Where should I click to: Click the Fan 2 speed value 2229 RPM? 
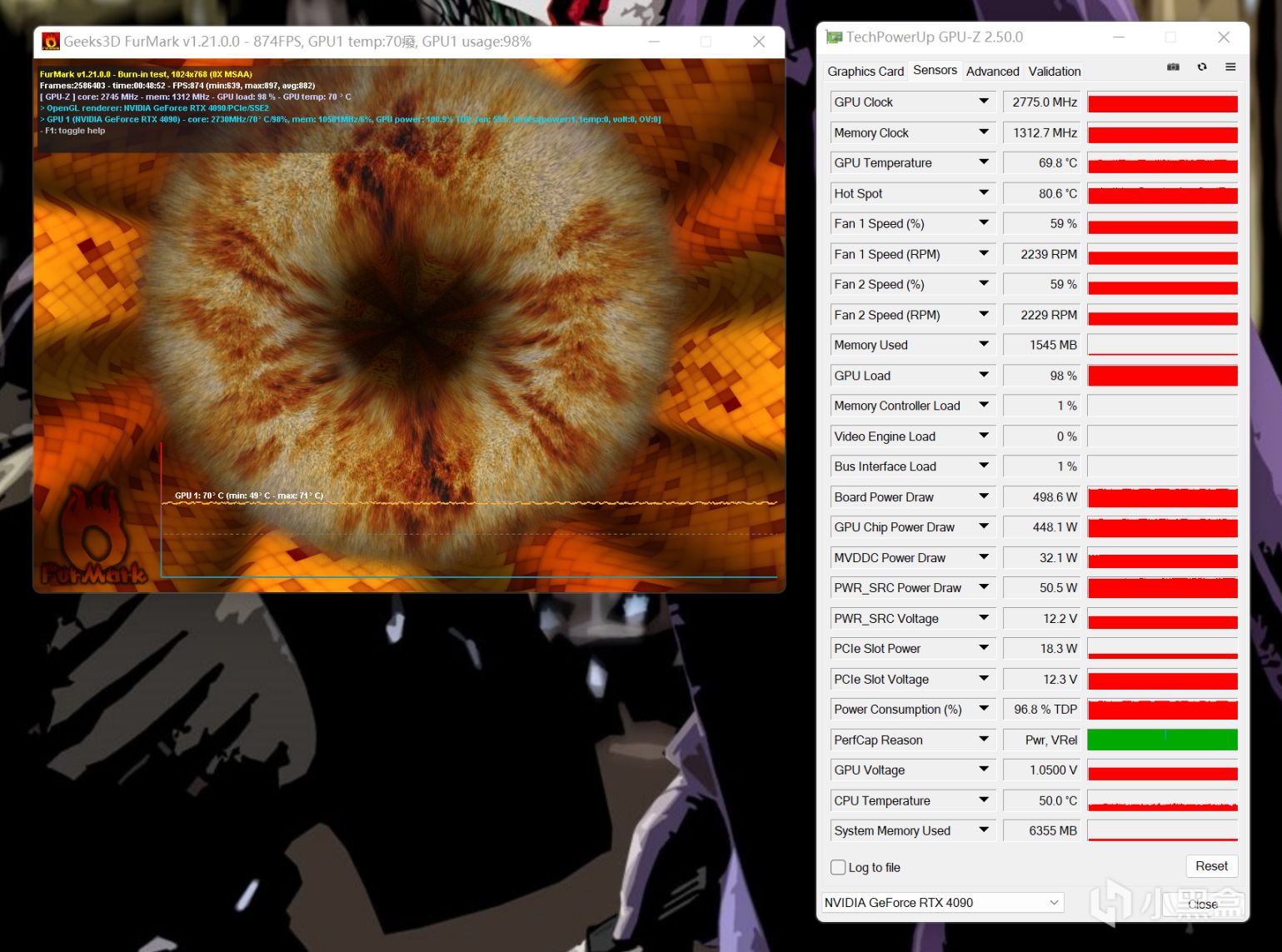coord(1042,315)
